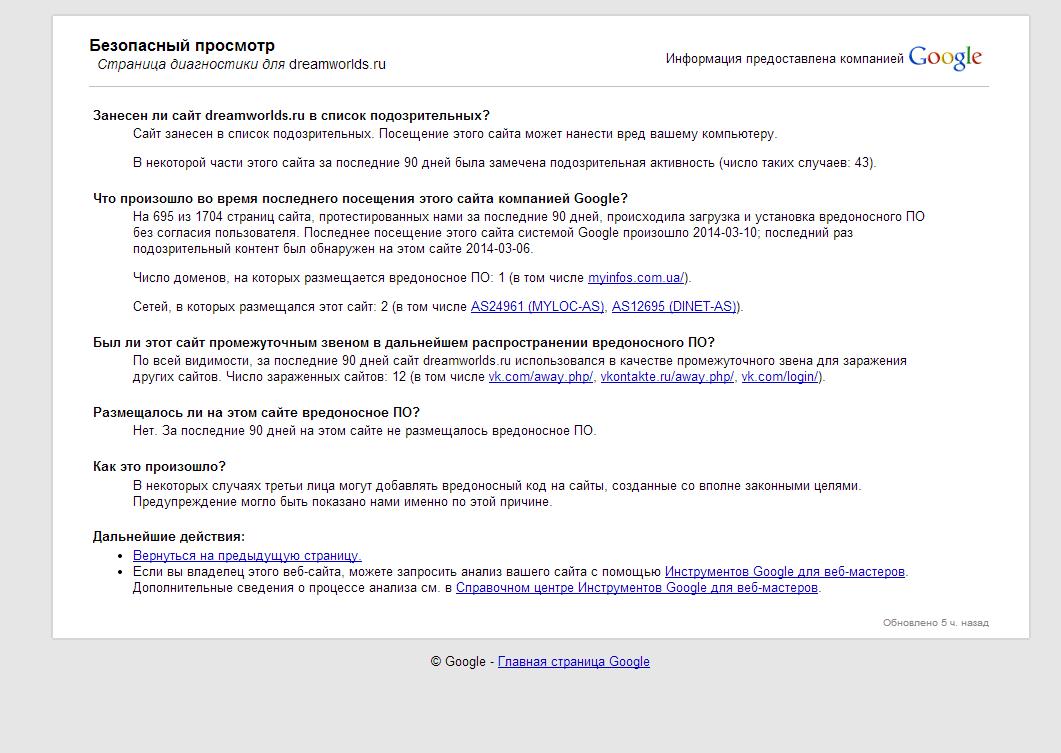The height and width of the screenshot is (753, 1061).
Task: Open the AS24961 (MYLOC-AS) network link
Action: [x=537, y=306]
